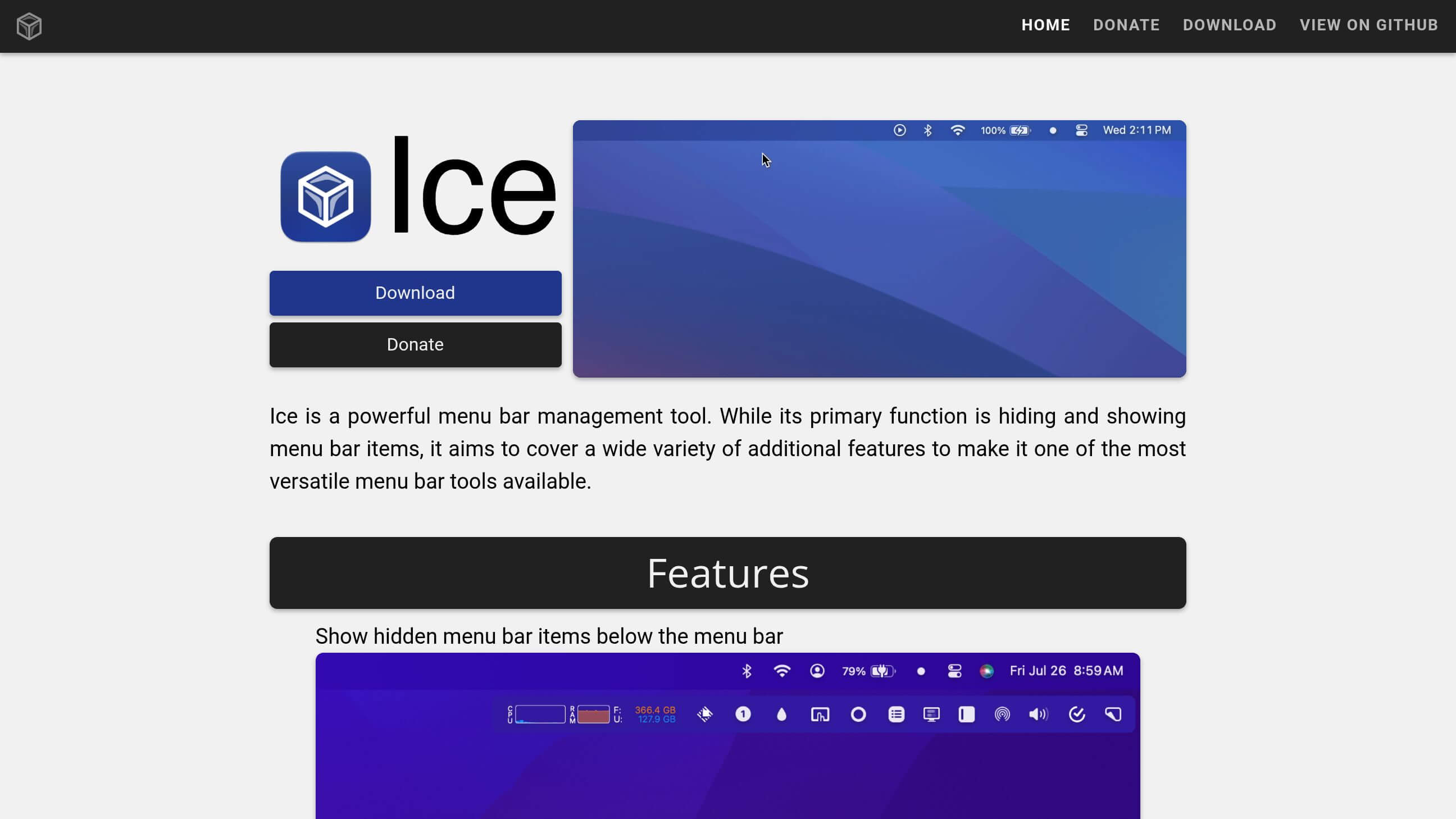Screen dimensions: 1456x819
Task: Click the "Show hidden menu bar items below the menu bar" caption
Action: click(x=549, y=636)
